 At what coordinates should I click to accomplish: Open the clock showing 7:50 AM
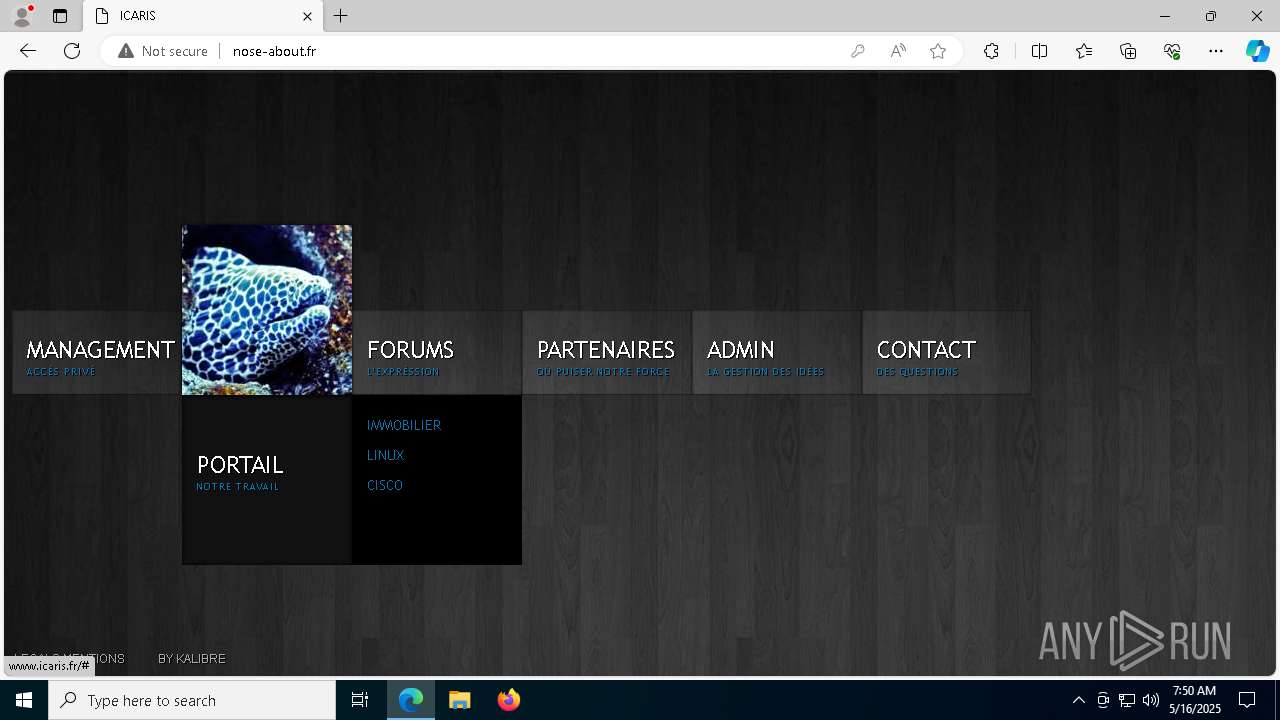click(1195, 700)
